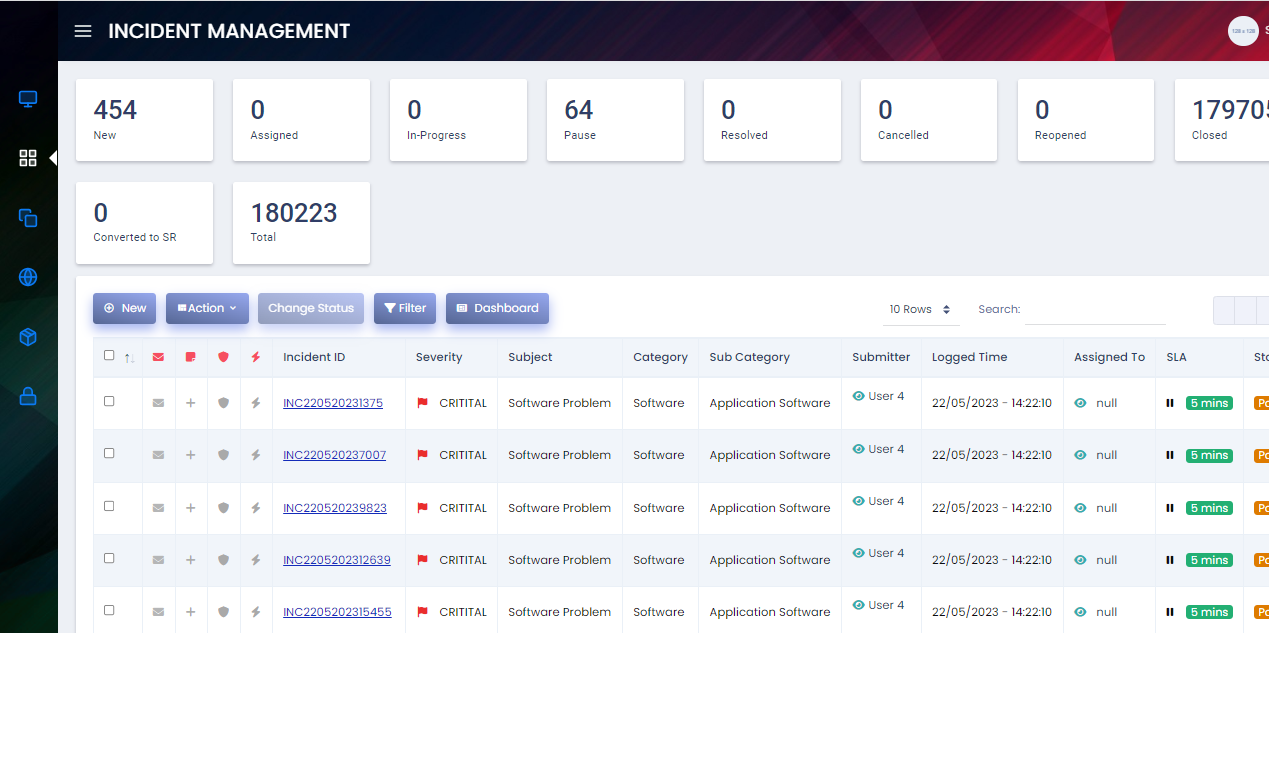Open the copy/duplicate sidebar icon
The height and width of the screenshot is (760, 1270).
click(28, 217)
